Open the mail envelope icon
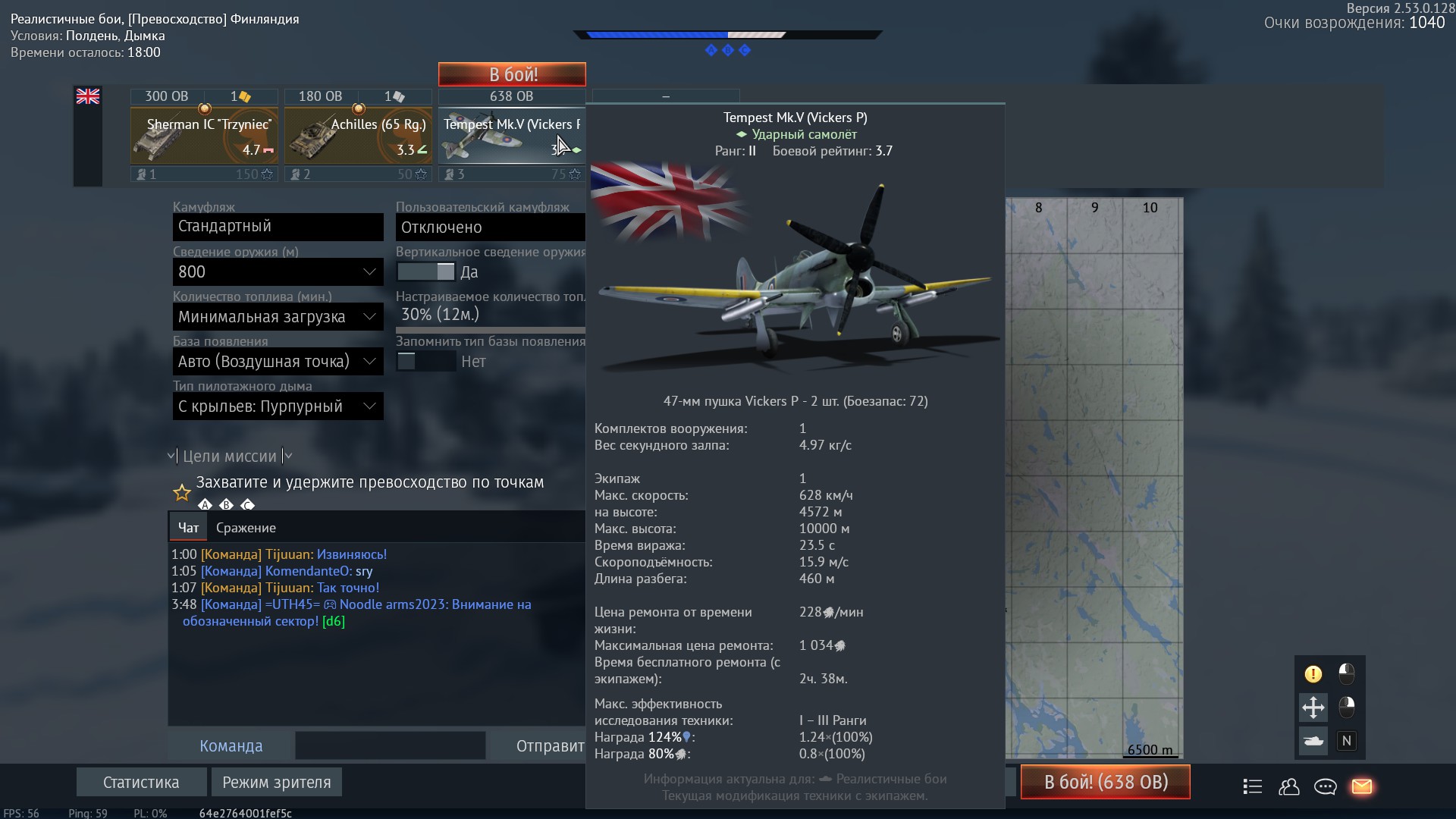Viewport: 1456px width, 819px height. click(x=1361, y=786)
